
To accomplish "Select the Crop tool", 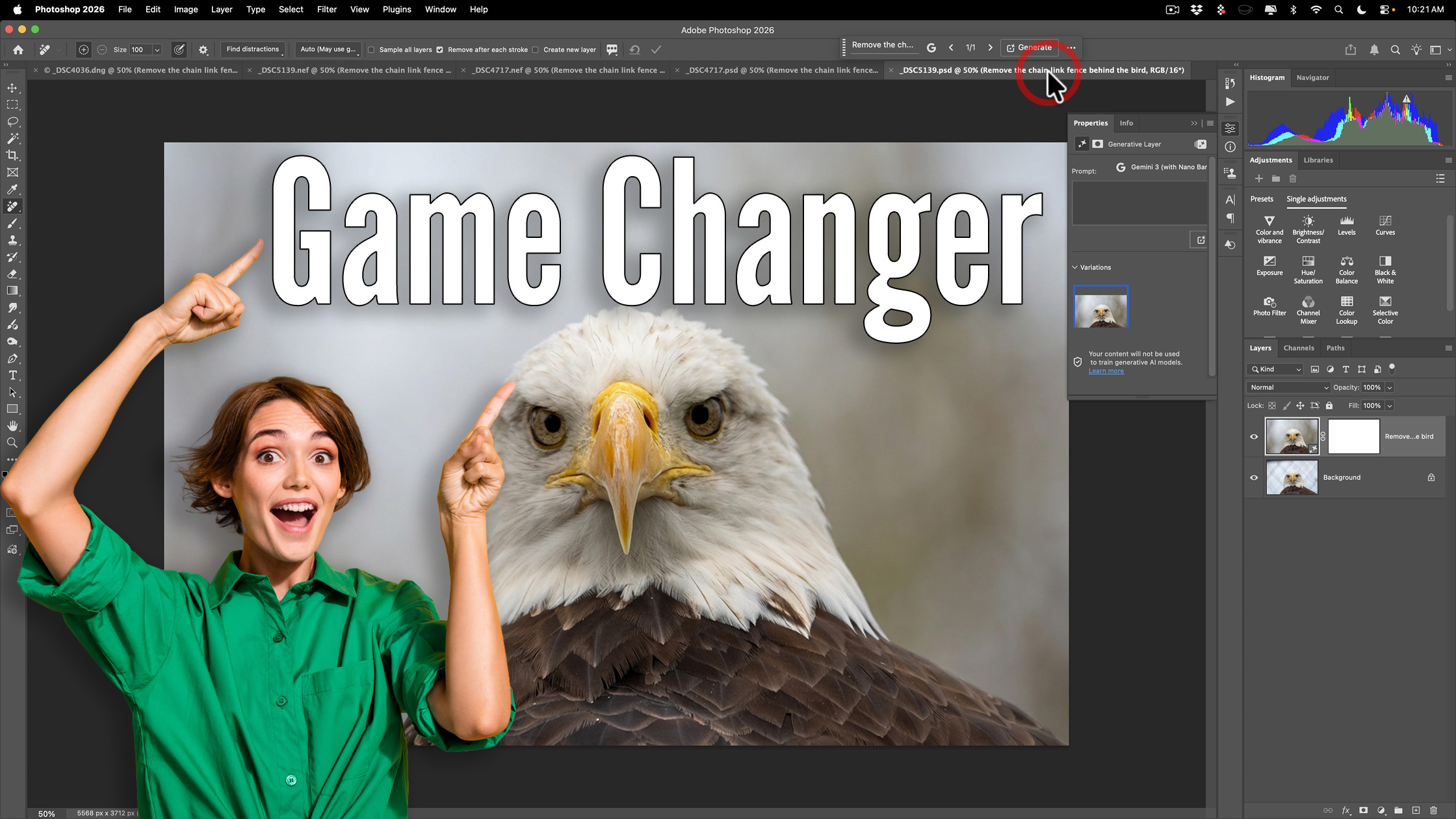I will 12,155.
